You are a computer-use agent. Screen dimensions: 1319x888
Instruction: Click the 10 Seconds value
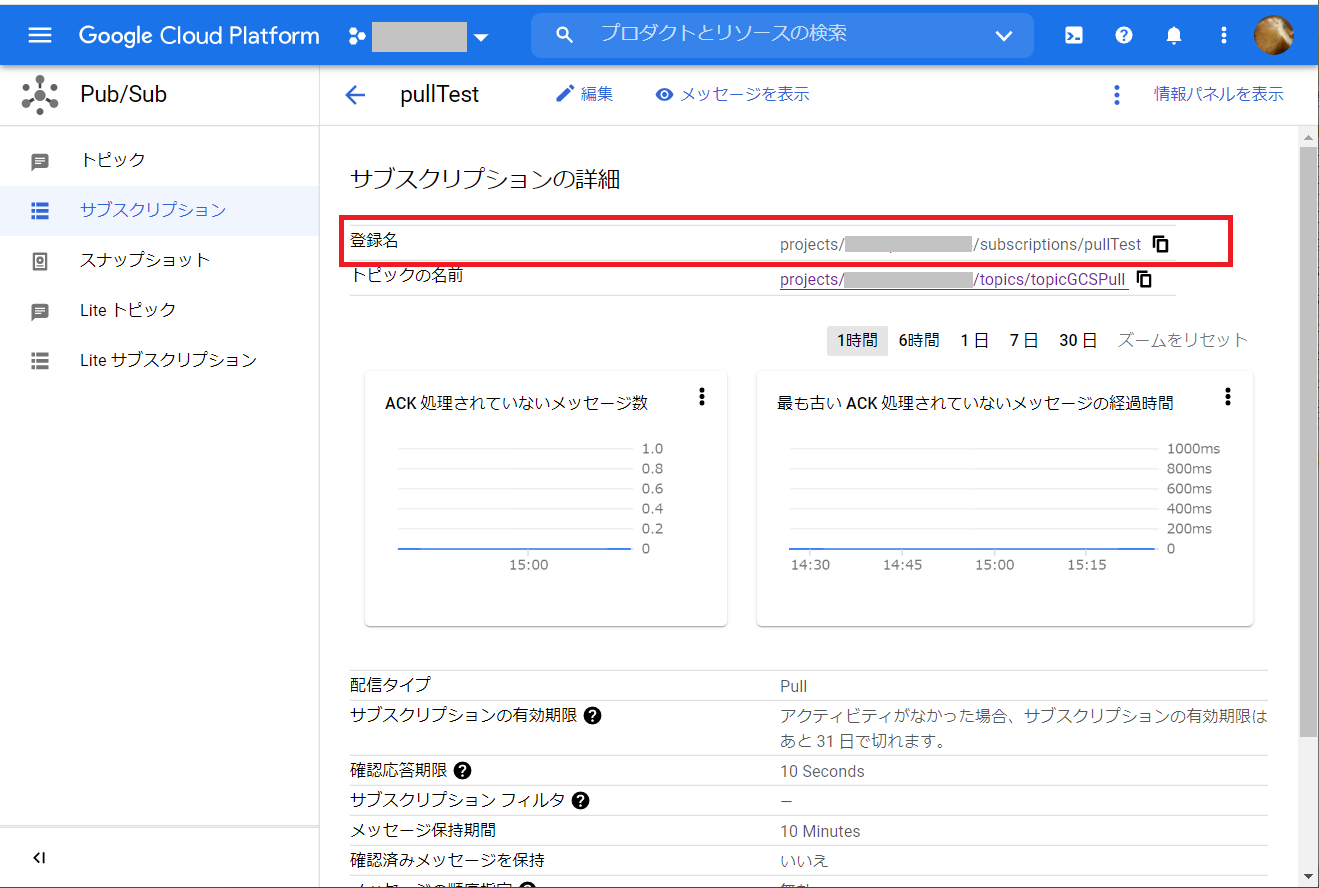822,772
